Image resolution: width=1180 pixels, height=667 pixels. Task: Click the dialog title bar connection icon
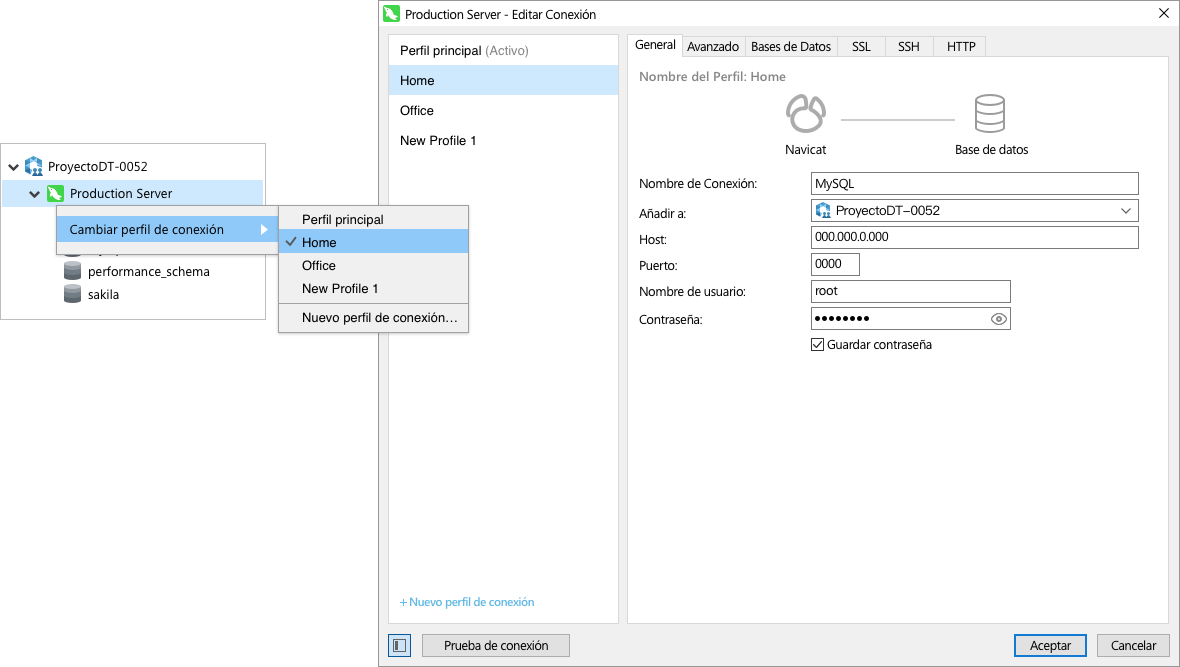tap(391, 14)
